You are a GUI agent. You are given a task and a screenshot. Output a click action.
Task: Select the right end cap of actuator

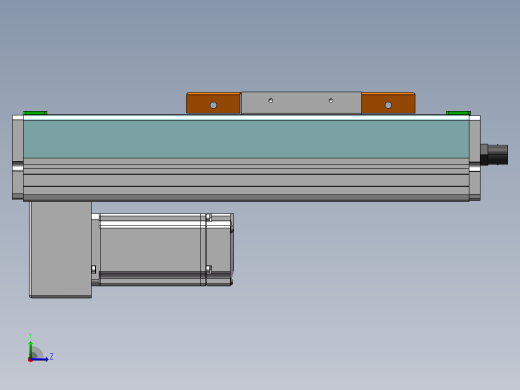(x=475, y=158)
